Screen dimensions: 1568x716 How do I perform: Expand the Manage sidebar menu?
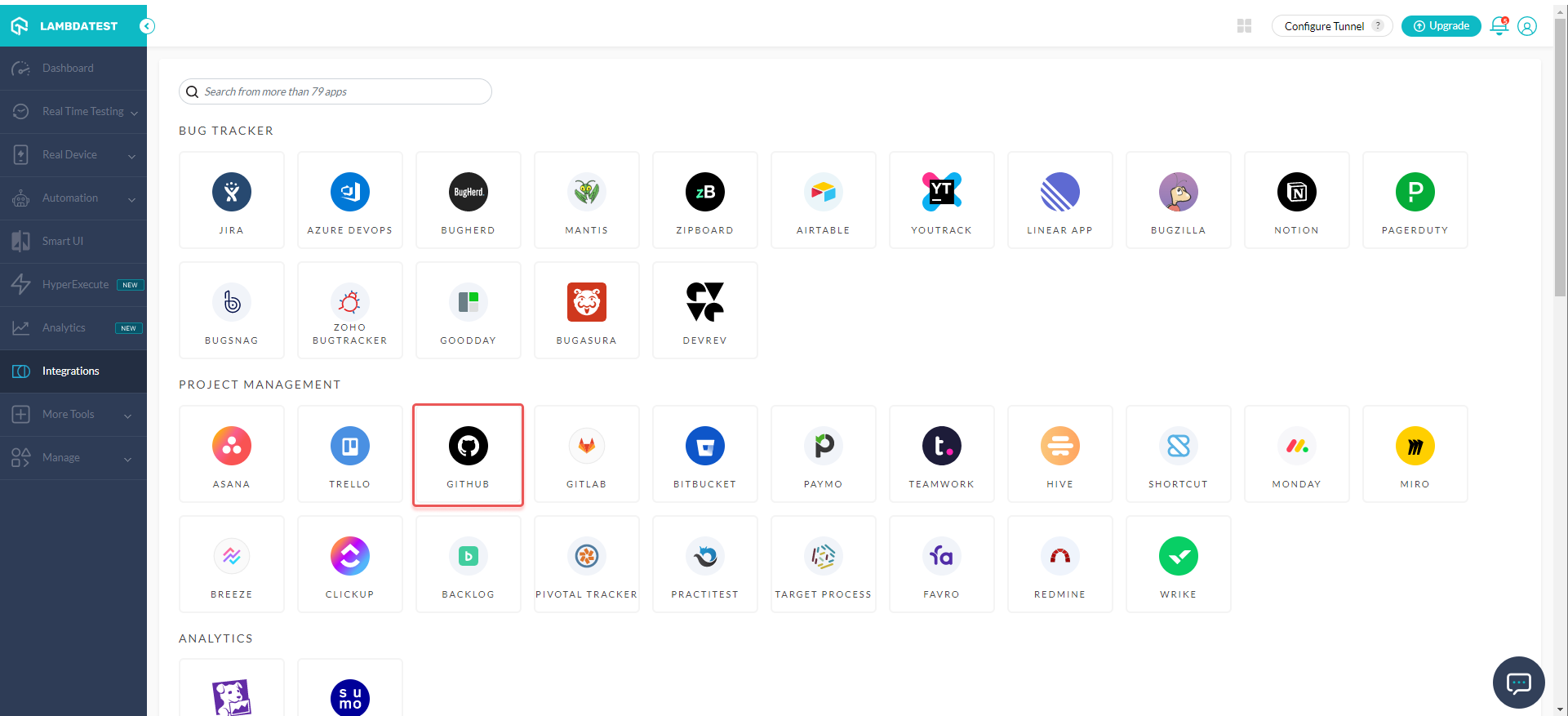coord(73,458)
